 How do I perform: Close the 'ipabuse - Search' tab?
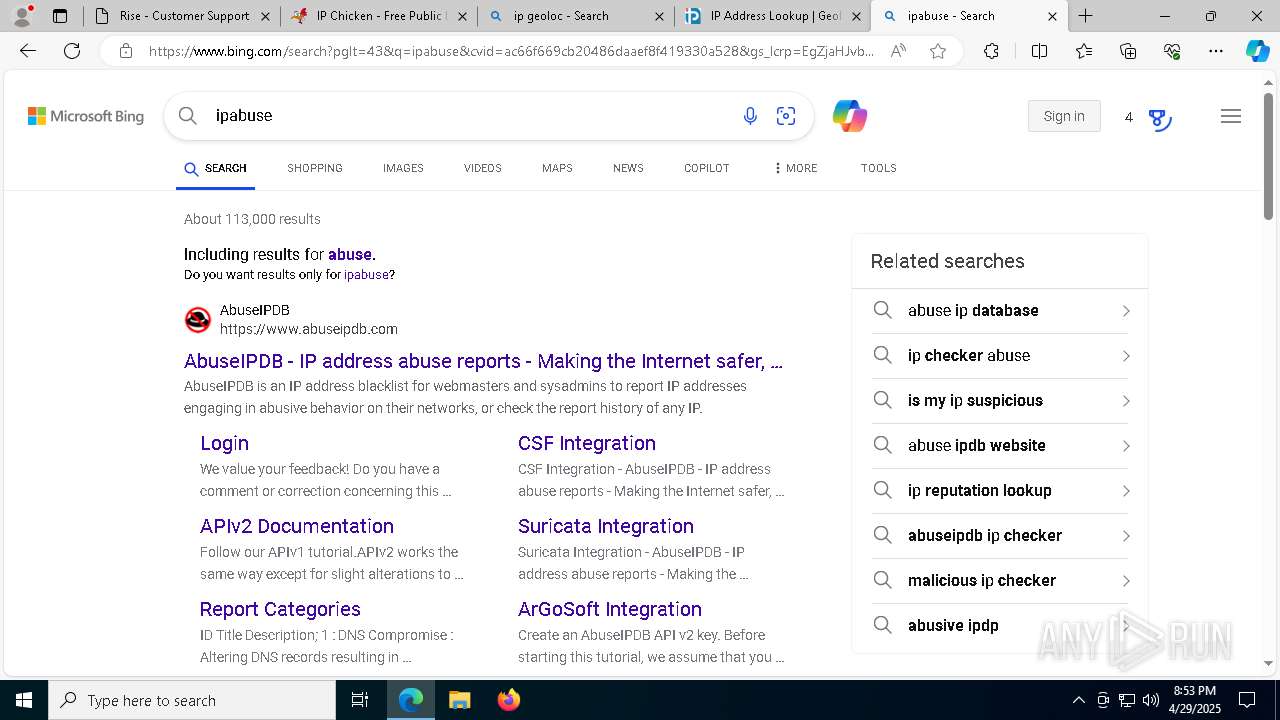pos(1052,16)
